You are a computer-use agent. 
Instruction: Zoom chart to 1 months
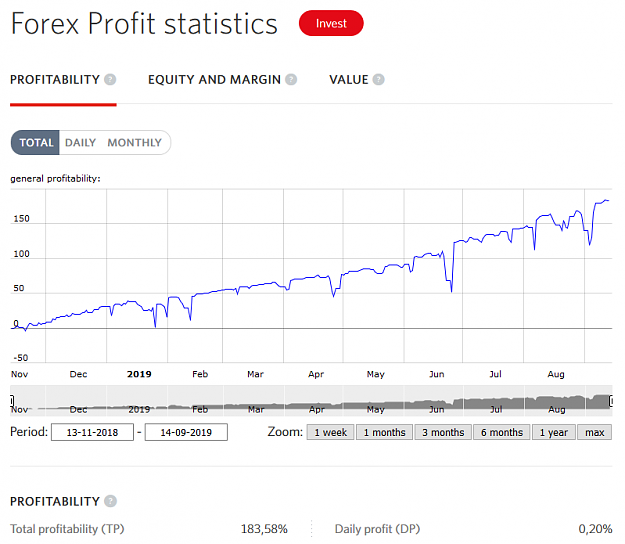tap(384, 432)
